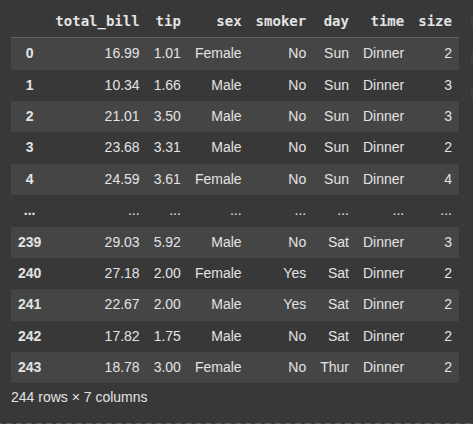473x424 pixels.
Task: Select the size column header
Action: click(435, 21)
